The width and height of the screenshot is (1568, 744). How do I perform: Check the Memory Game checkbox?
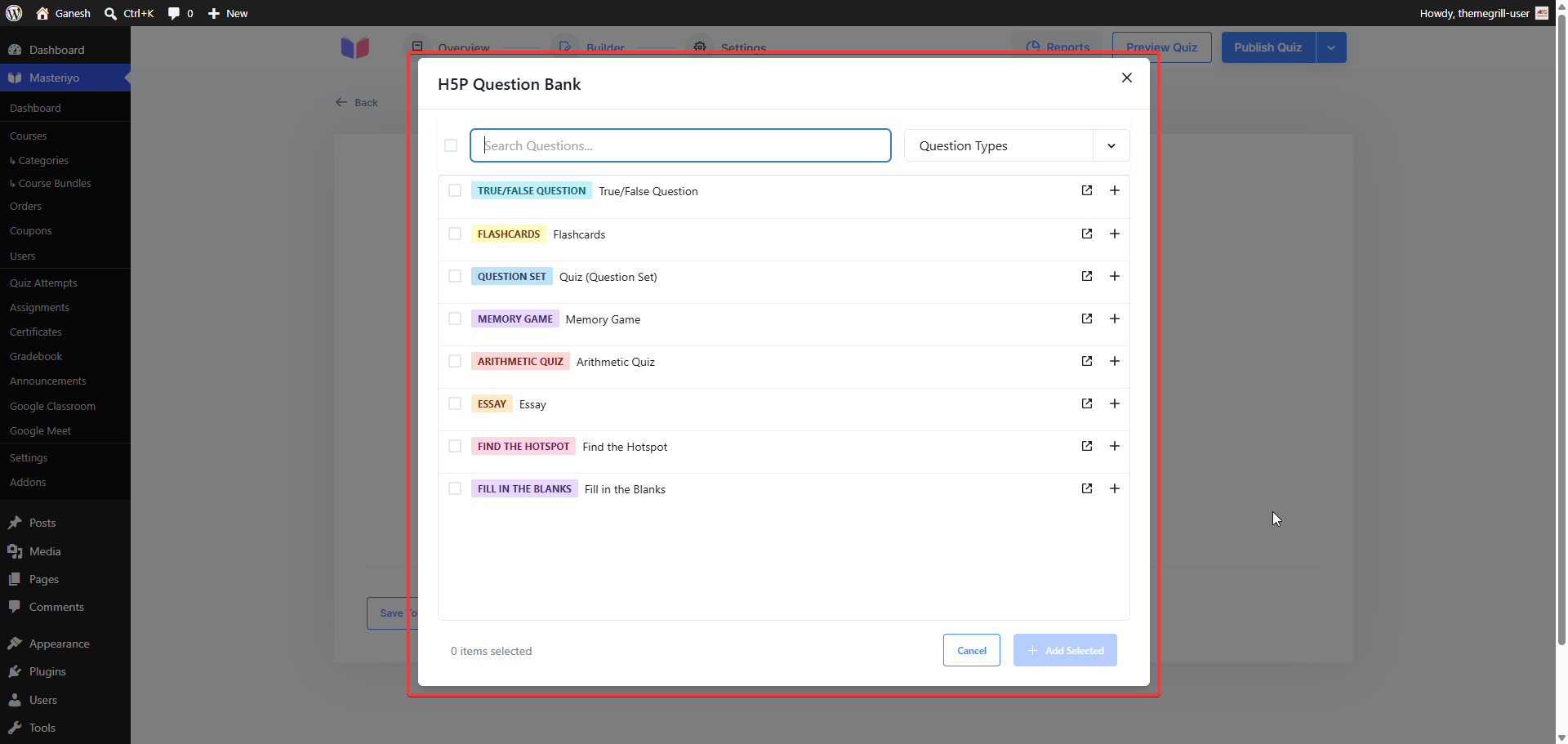[455, 319]
